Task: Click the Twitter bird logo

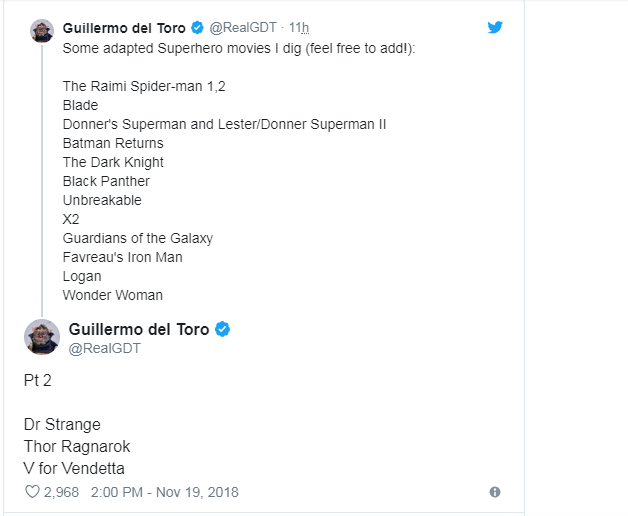Action: pyautogui.click(x=495, y=27)
